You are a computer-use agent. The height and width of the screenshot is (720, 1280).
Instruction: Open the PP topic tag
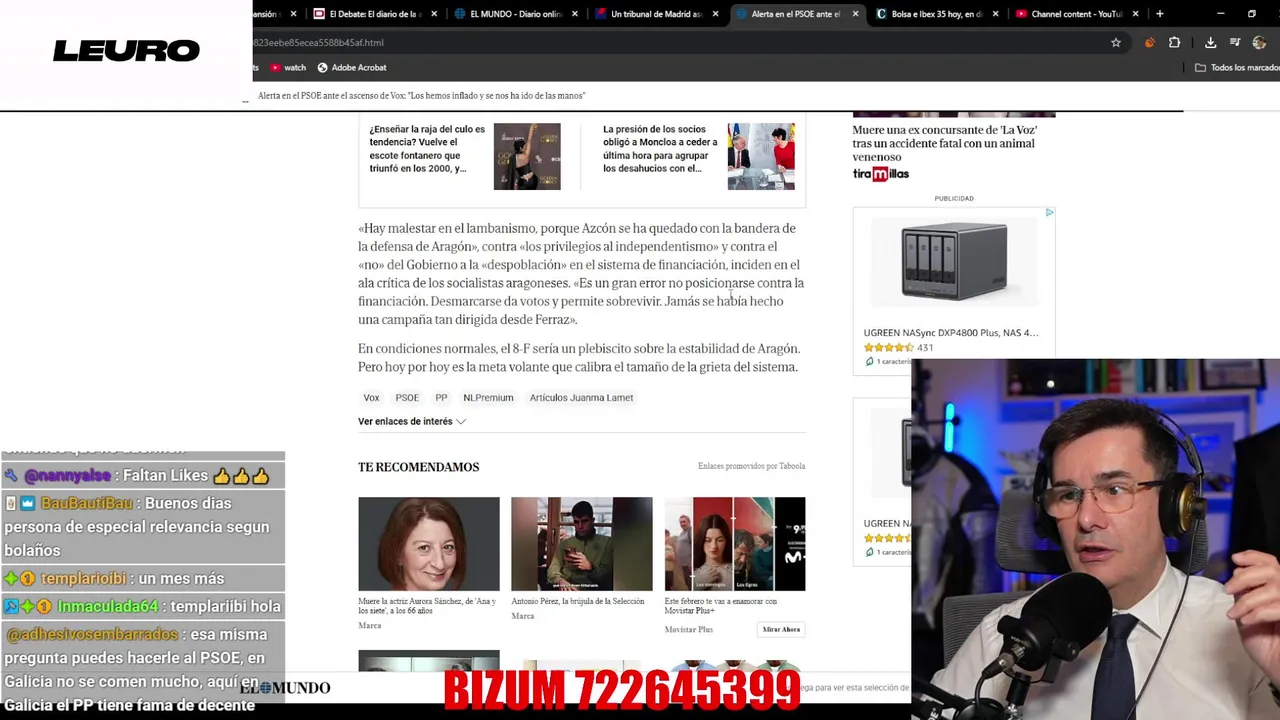(441, 398)
